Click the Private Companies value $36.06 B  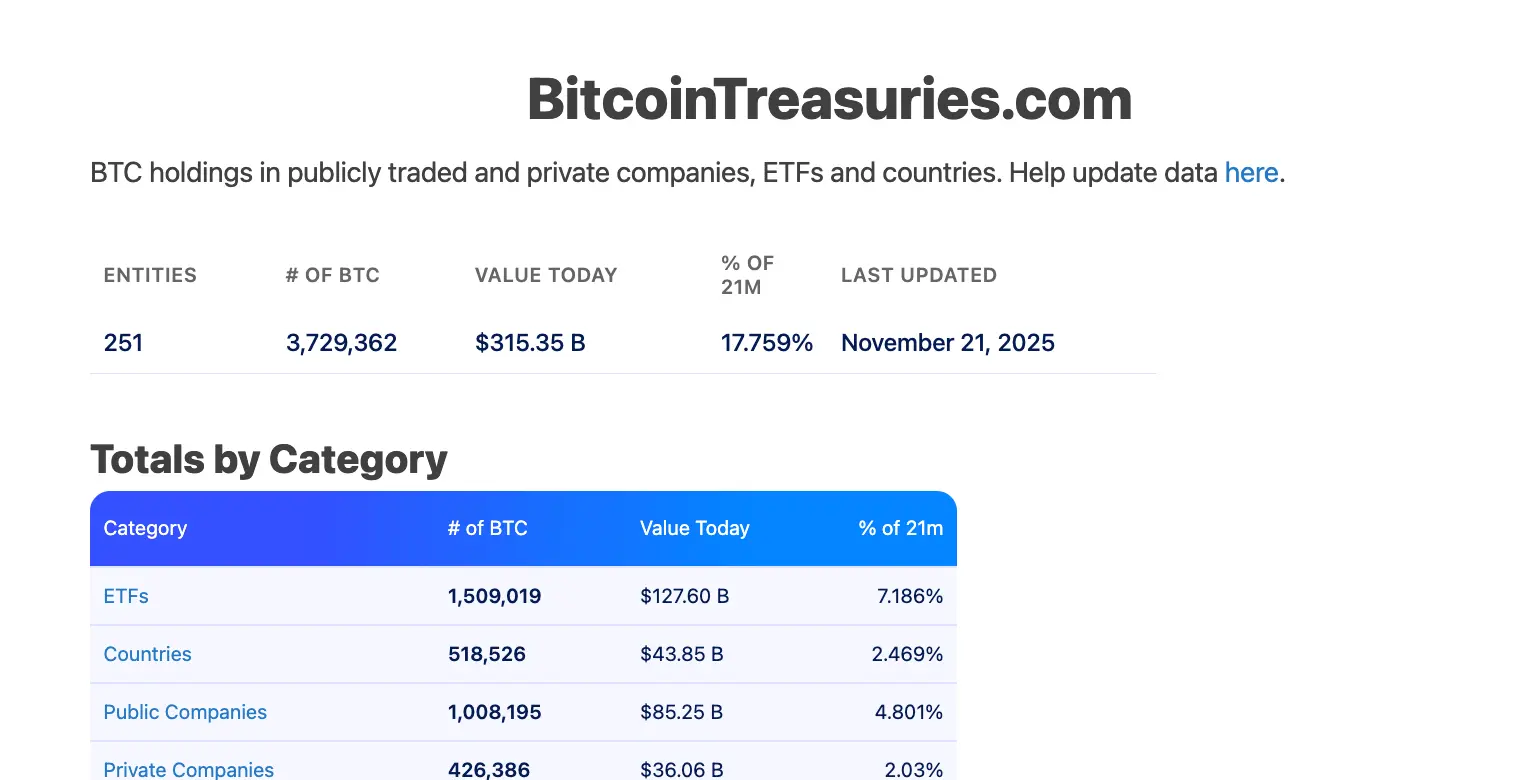682,769
